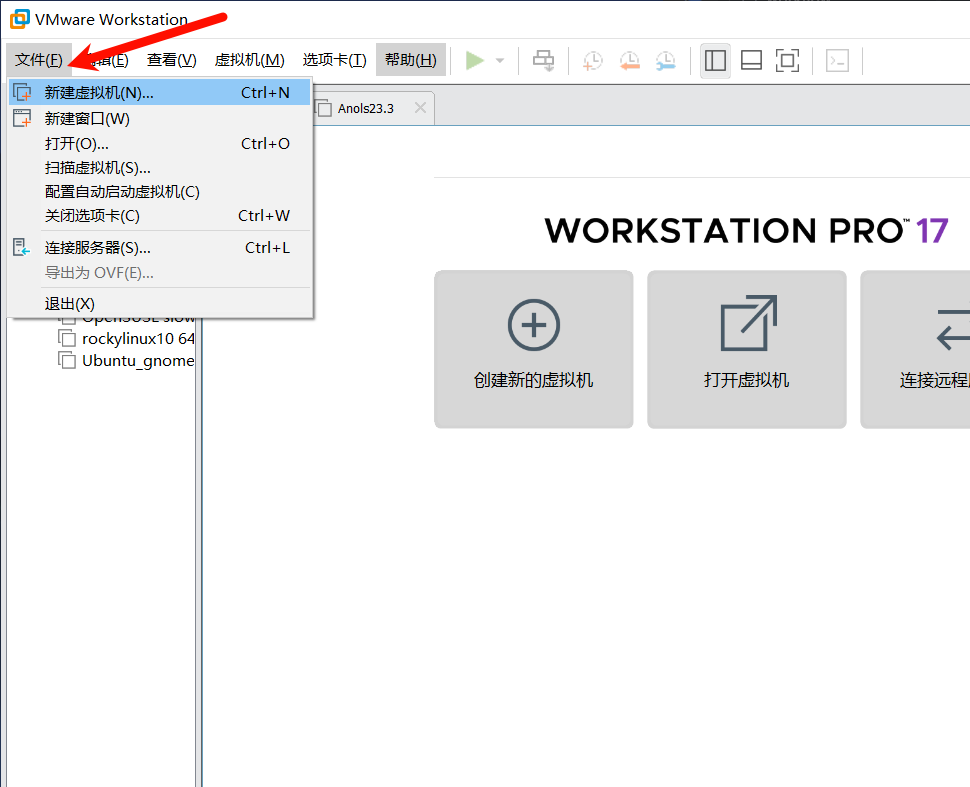Click the revert to snapshot icon

(x=629, y=61)
